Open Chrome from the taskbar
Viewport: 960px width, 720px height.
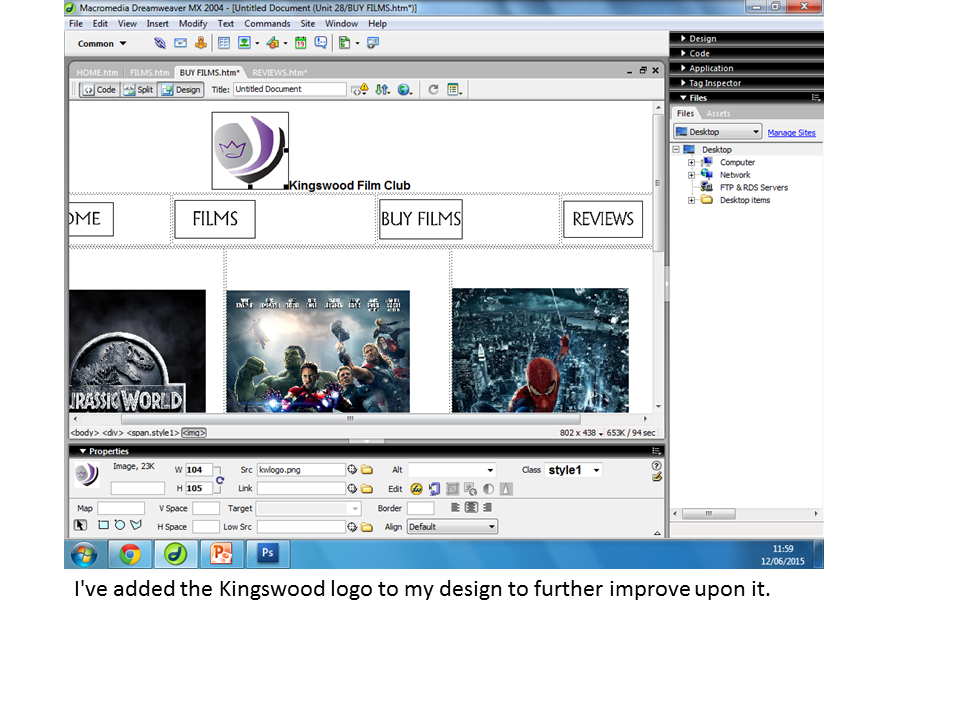point(130,553)
